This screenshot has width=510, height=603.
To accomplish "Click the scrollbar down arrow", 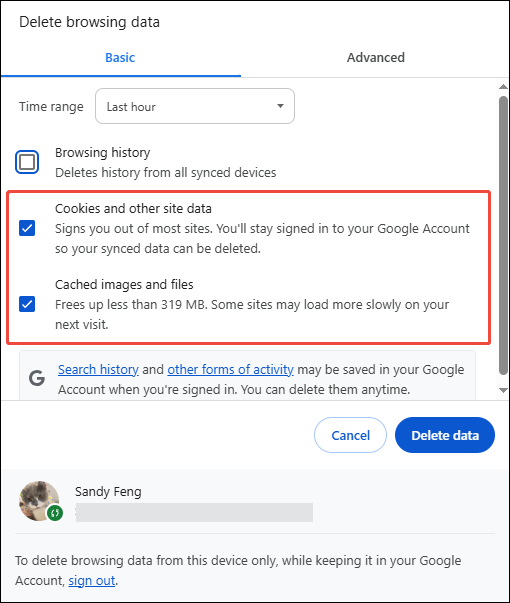I will (503, 390).
